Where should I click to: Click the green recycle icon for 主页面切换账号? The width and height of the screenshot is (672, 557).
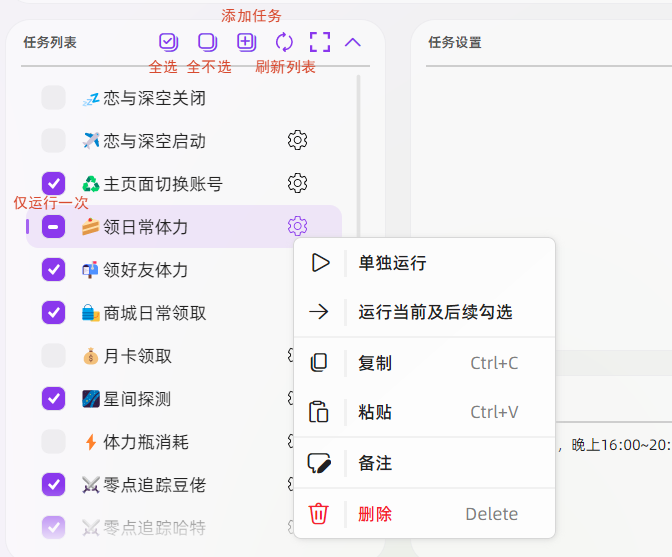pyautogui.click(x=91, y=184)
